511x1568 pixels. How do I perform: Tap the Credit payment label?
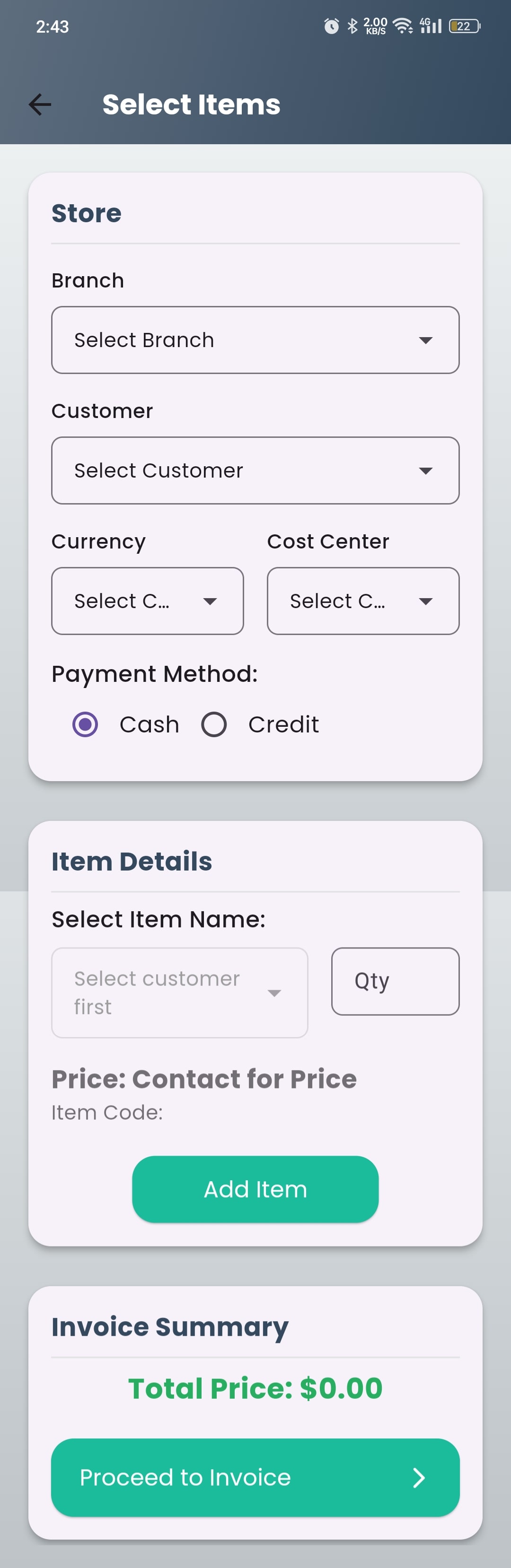coord(283,724)
